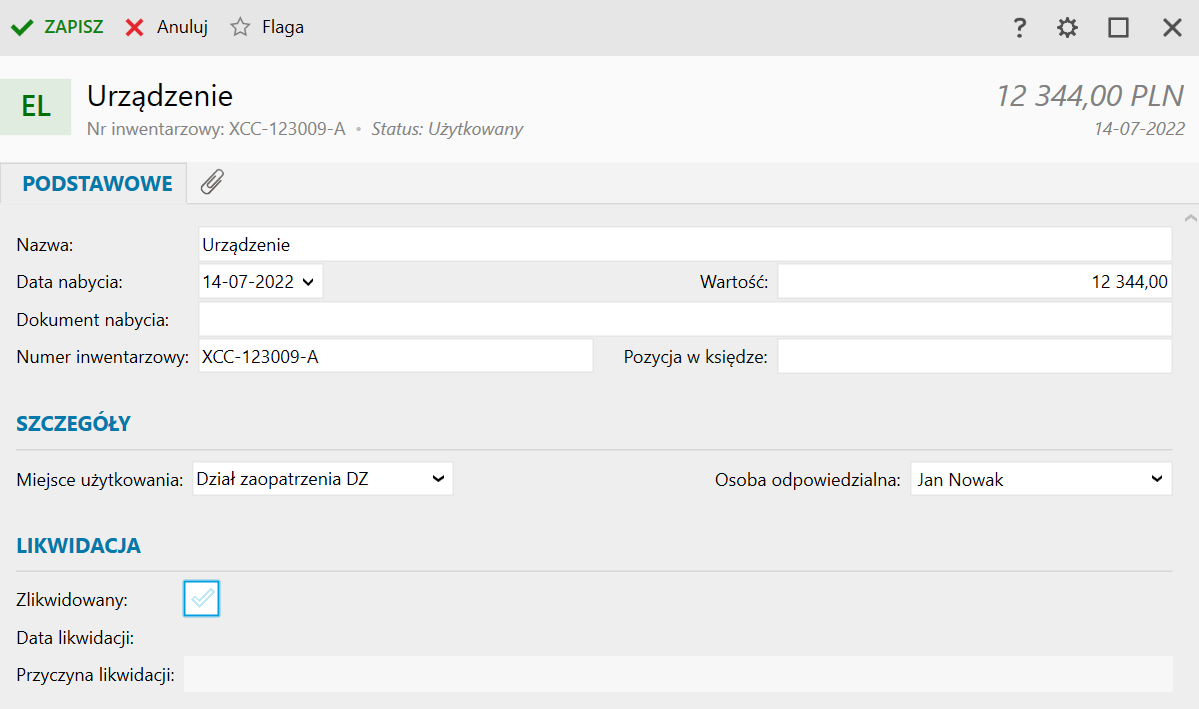Image resolution: width=1199 pixels, height=709 pixels.
Task: Open the Osoba odpowiedzialna dropdown
Action: (x=1156, y=479)
